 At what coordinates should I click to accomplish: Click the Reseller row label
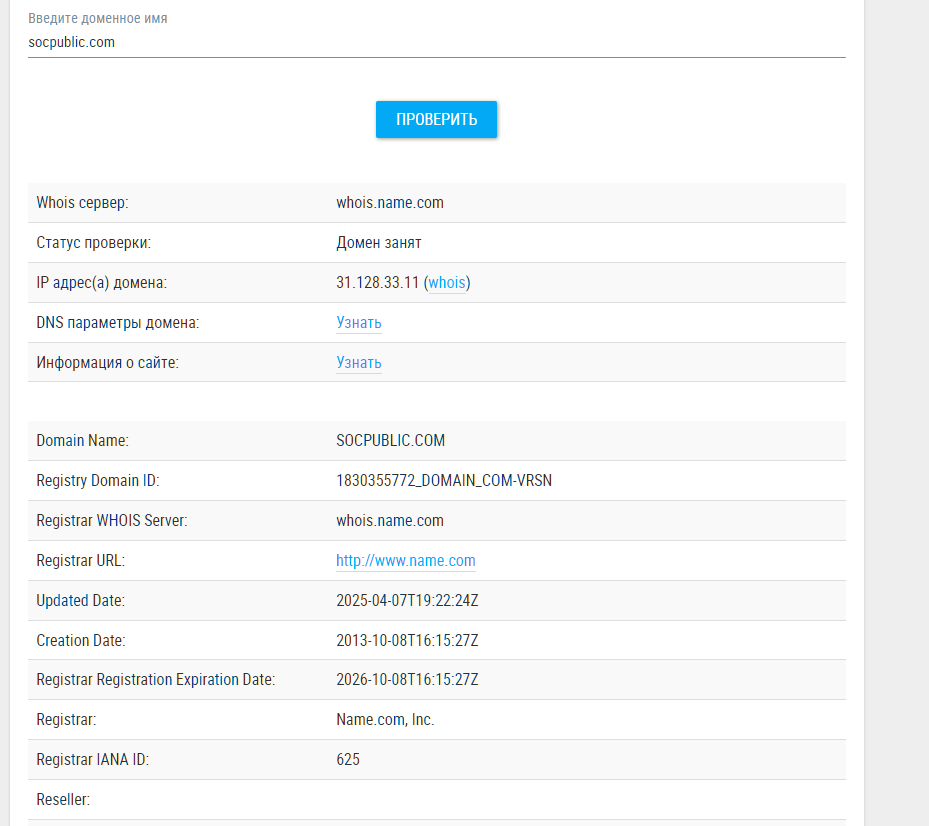coord(63,800)
